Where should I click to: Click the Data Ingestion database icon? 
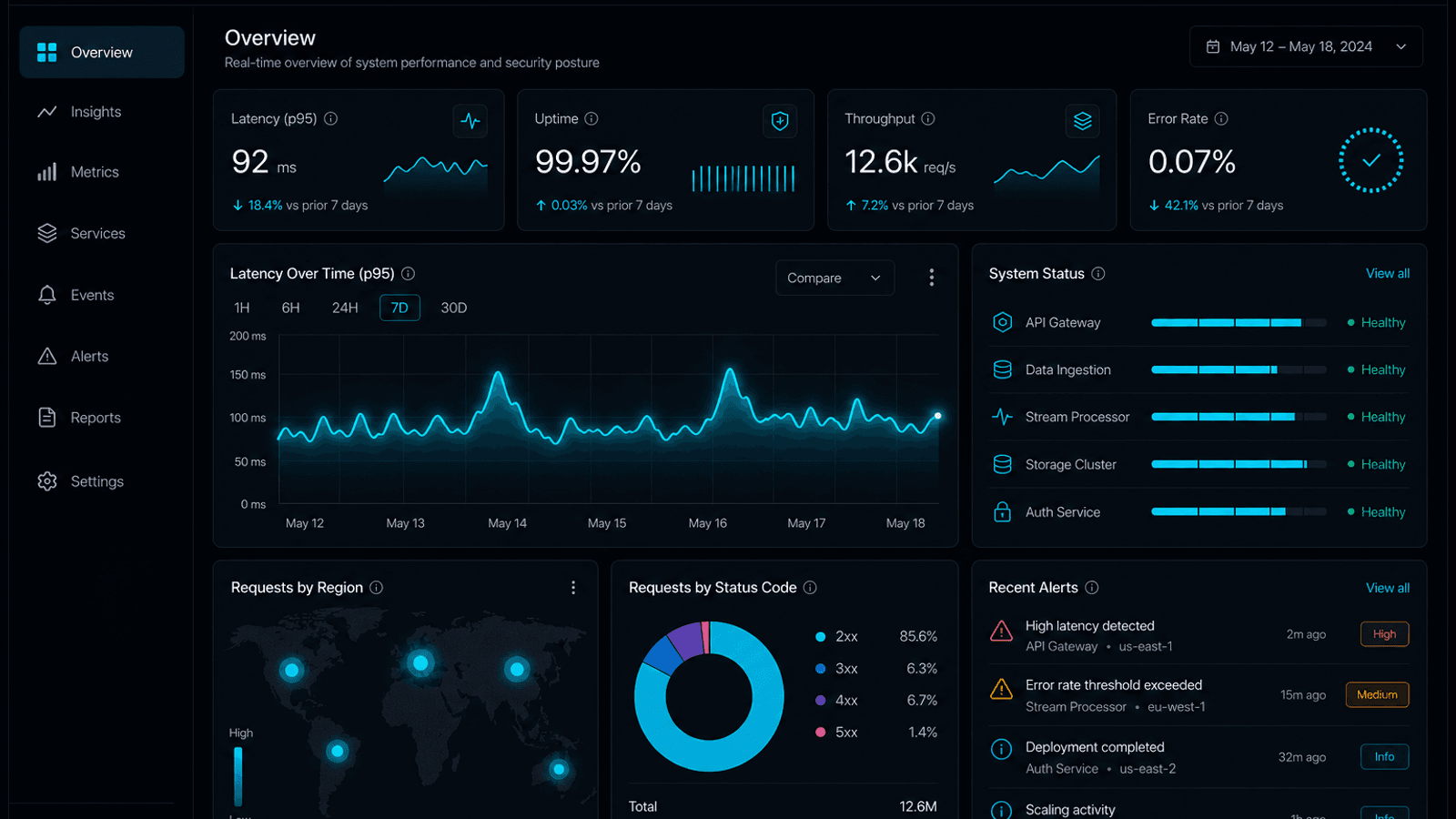coord(1002,369)
